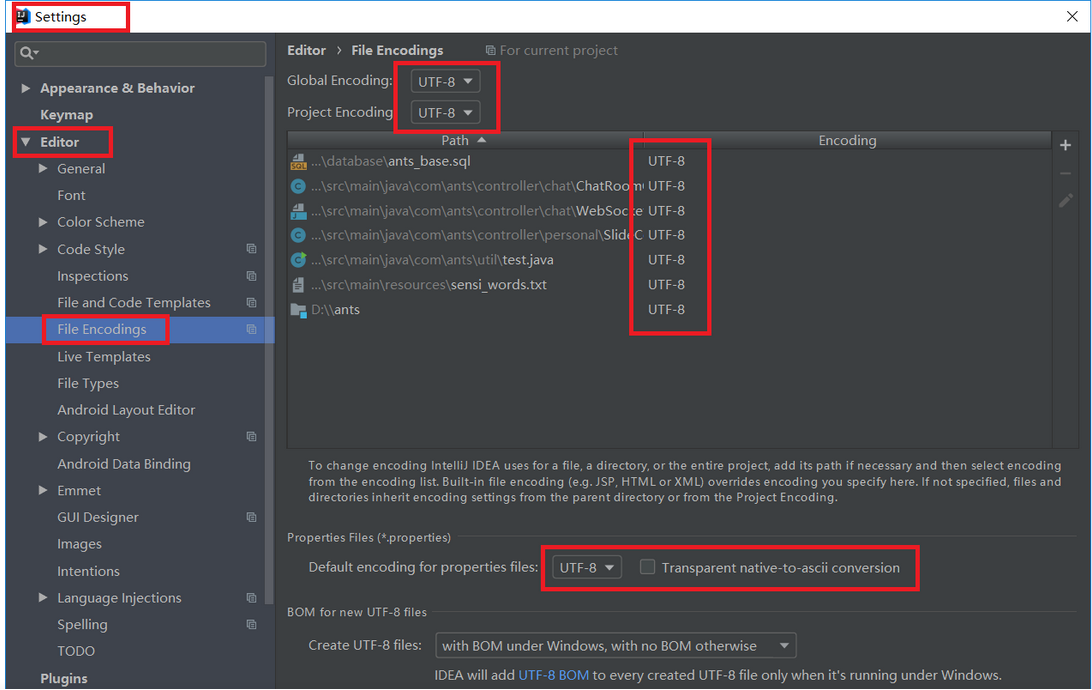
Task: Click the project-level icon beside Code Style
Action: coord(251,249)
